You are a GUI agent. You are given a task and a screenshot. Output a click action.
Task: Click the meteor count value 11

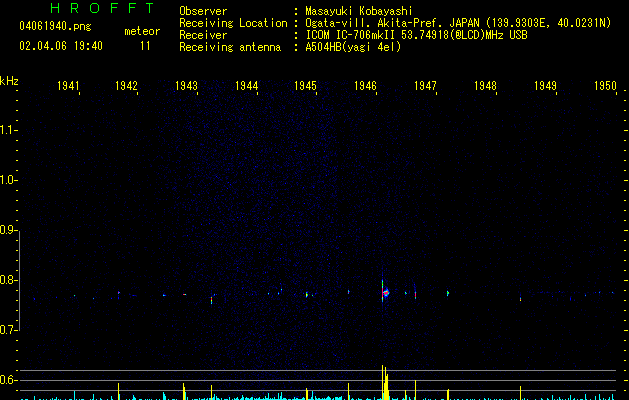point(145,46)
